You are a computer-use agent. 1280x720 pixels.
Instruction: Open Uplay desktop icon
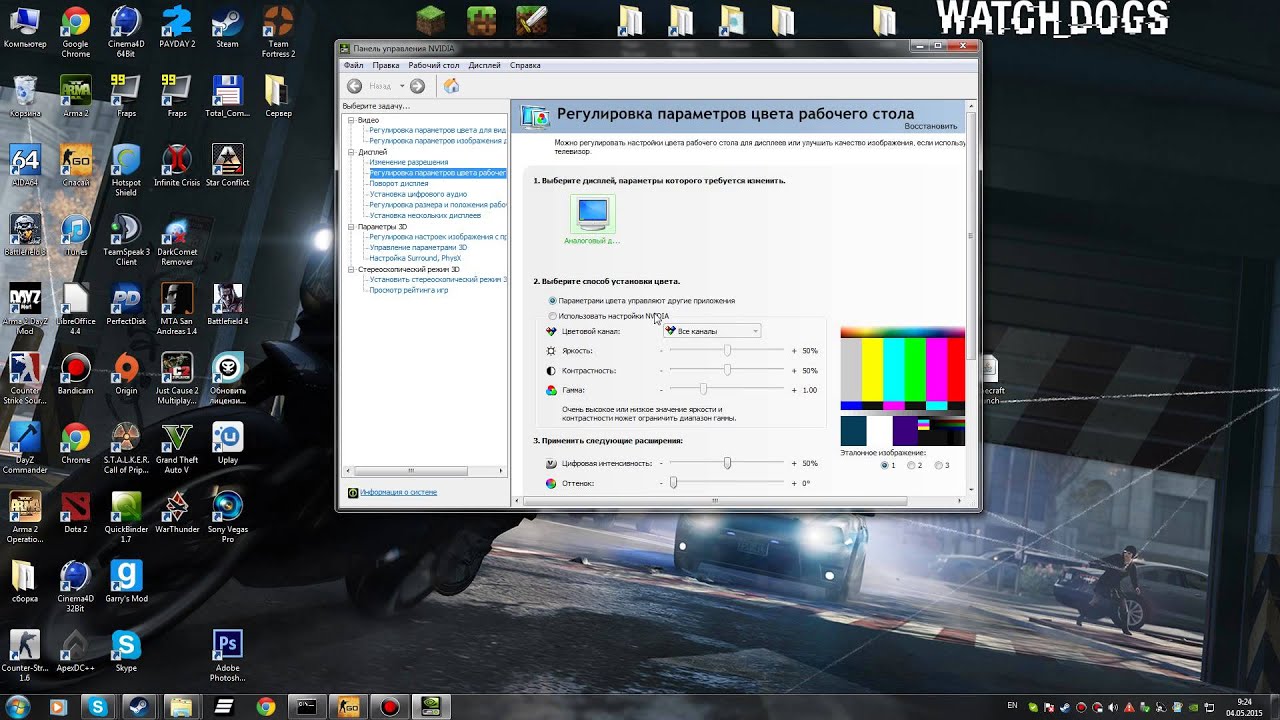[x=227, y=443]
